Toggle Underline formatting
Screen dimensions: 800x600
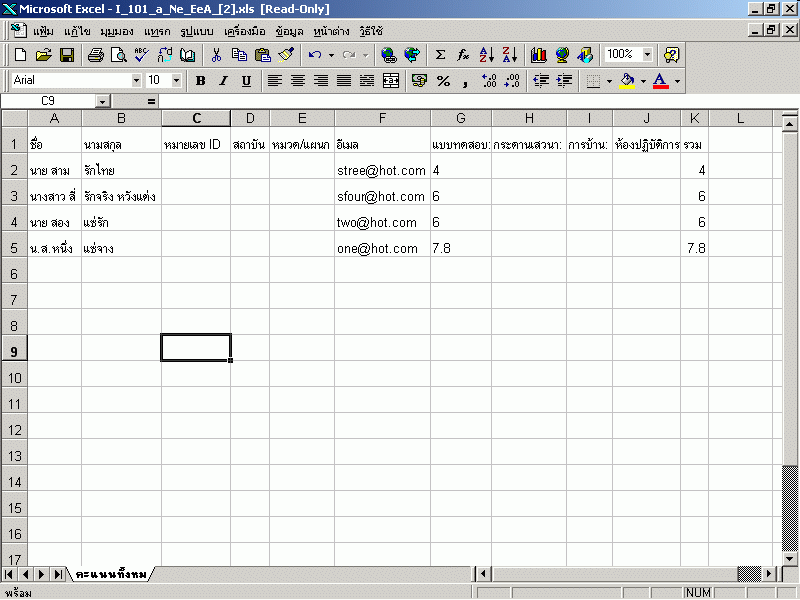pyautogui.click(x=246, y=80)
